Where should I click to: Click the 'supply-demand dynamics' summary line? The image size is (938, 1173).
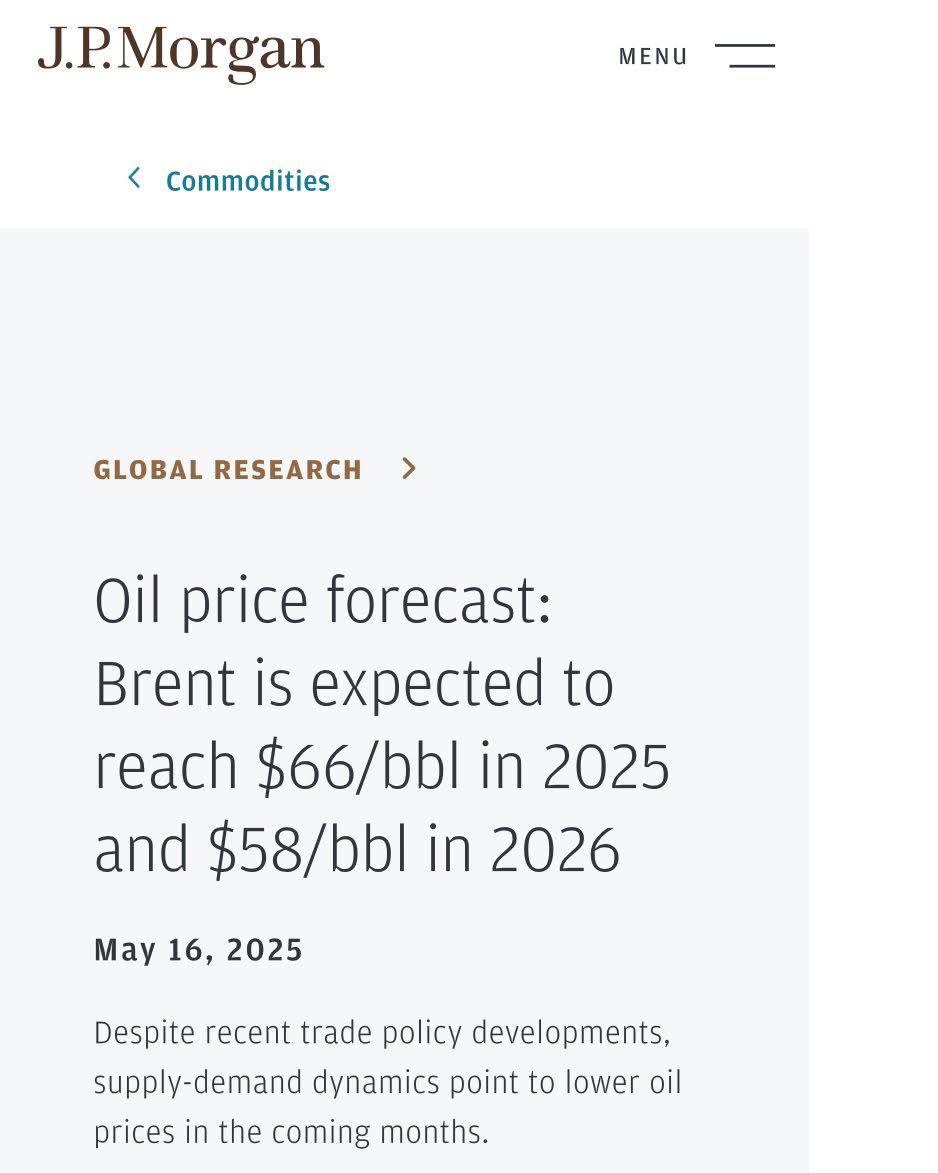point(387,1083)
